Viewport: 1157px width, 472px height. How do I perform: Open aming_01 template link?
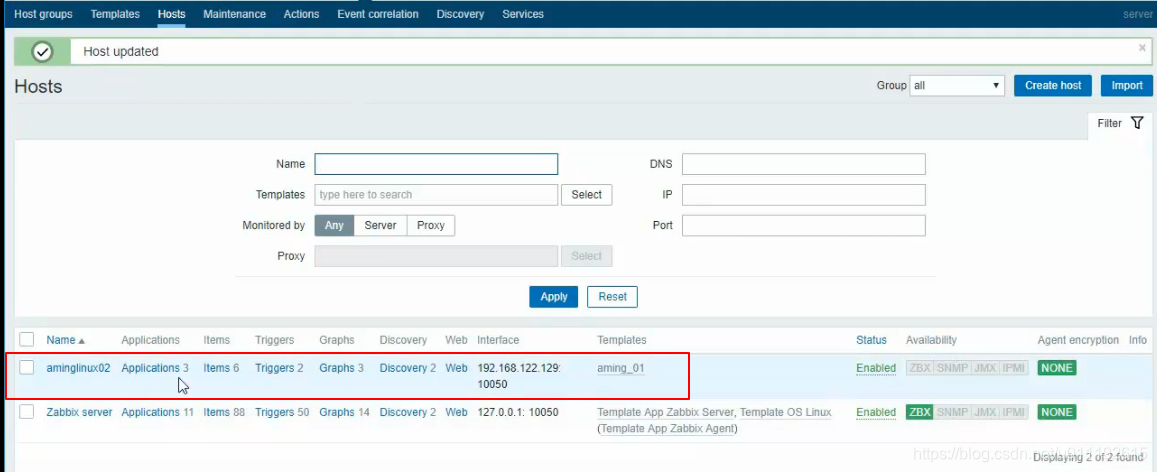coord(621,367)
